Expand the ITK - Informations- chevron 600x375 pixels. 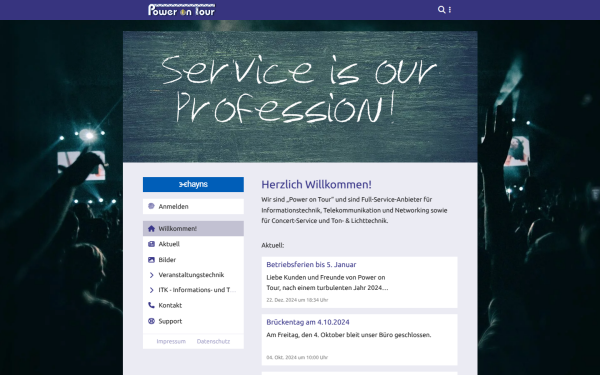151,290
